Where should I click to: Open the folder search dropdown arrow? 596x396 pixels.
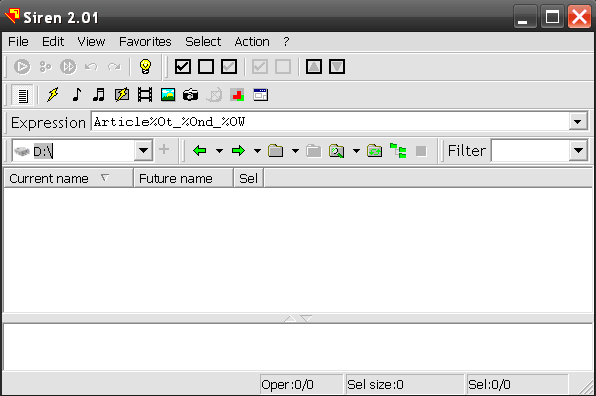[356, 151]
